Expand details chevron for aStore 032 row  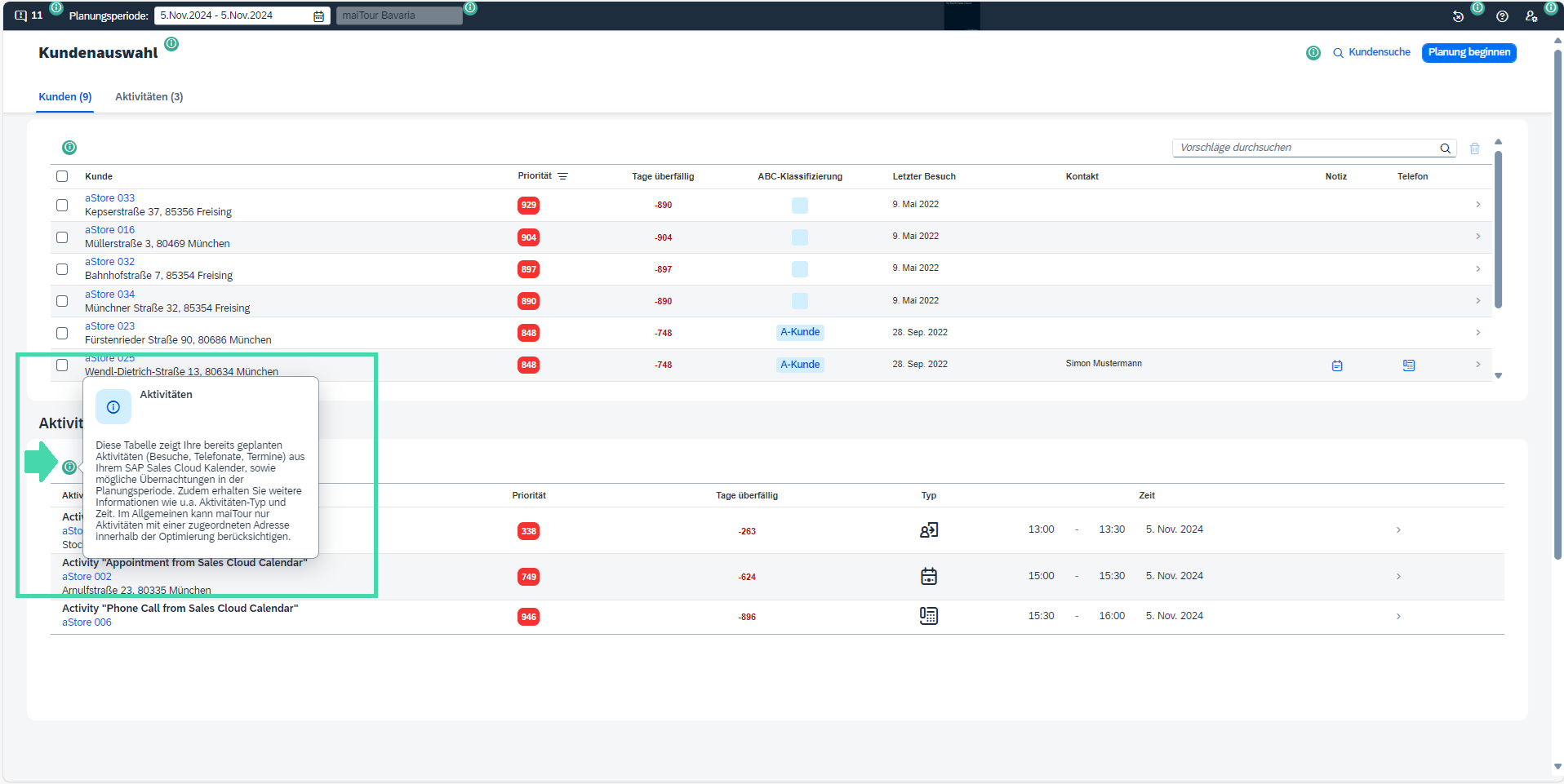pyautogui.click(x=1478, y=268)
